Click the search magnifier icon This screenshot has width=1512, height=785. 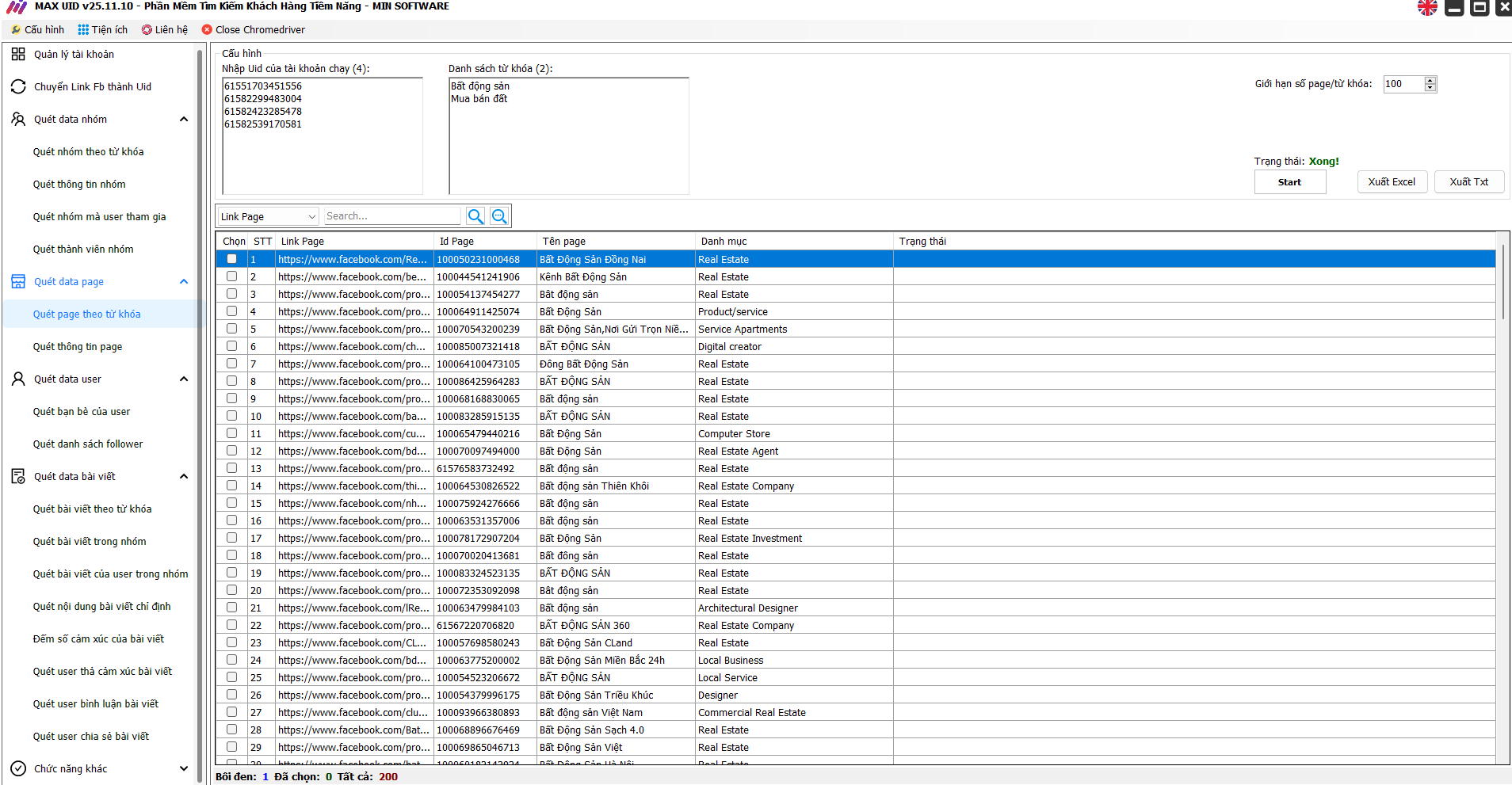pos(475,216)
